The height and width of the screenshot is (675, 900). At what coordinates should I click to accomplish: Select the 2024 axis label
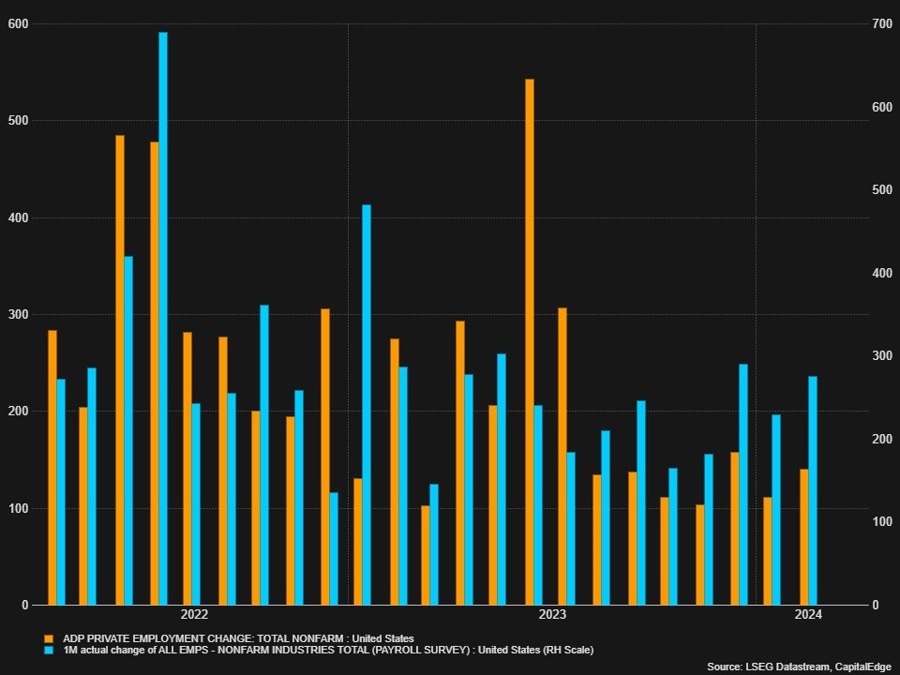click(807, 615)
